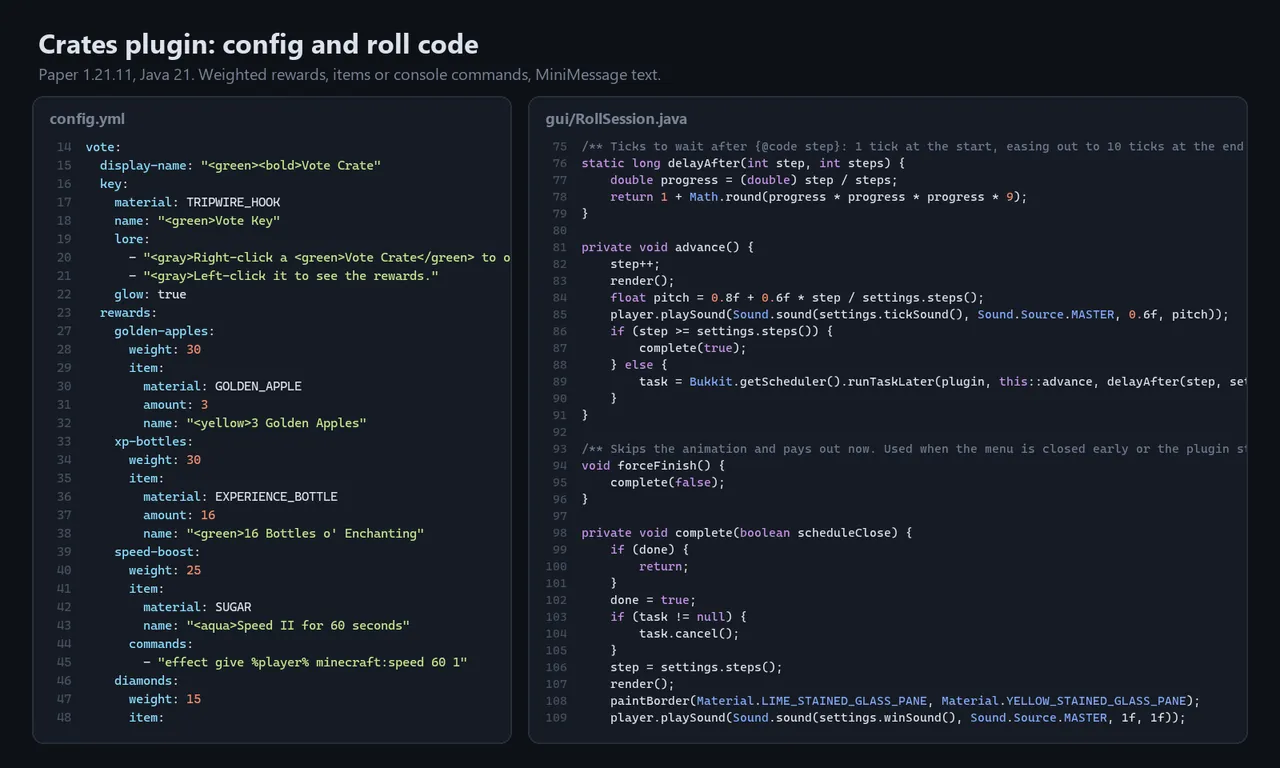
Task: Click the tickSound playSound line
Action: pos(920,314)
